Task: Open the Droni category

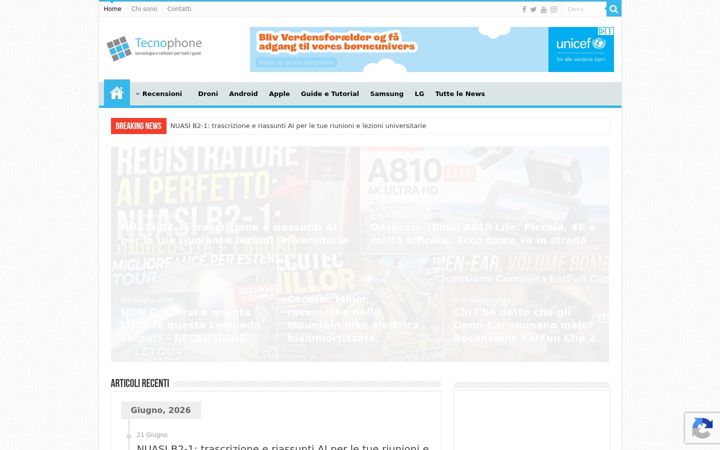Action: click(208, 94)
